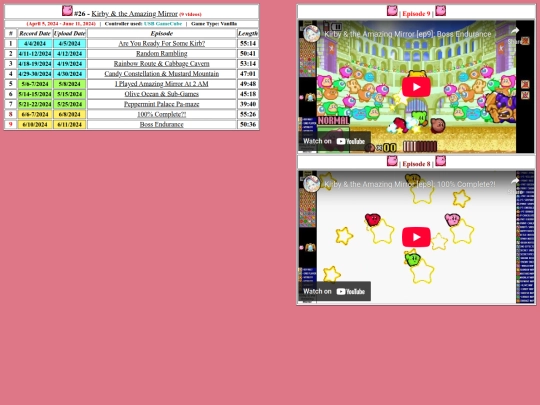Click the 'Upload Date' column header

coord(70,33)
